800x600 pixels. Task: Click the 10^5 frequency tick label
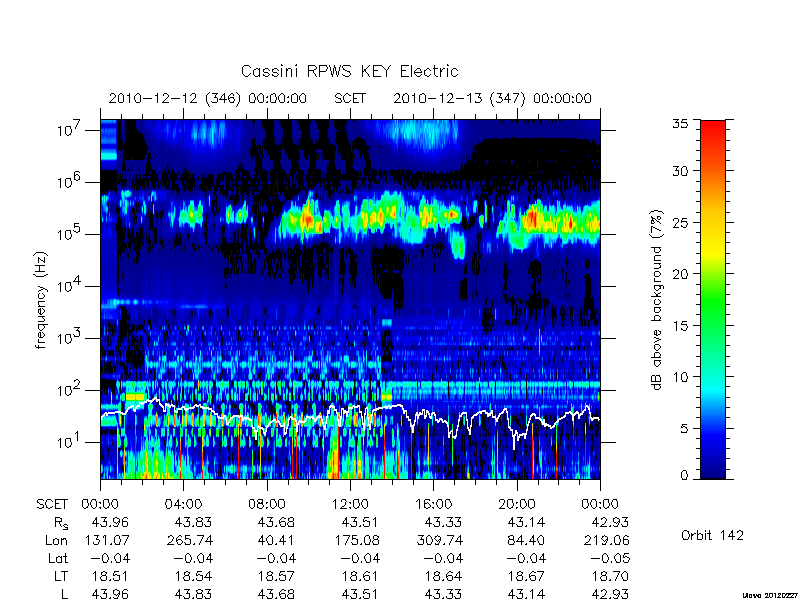pos(70,234)
